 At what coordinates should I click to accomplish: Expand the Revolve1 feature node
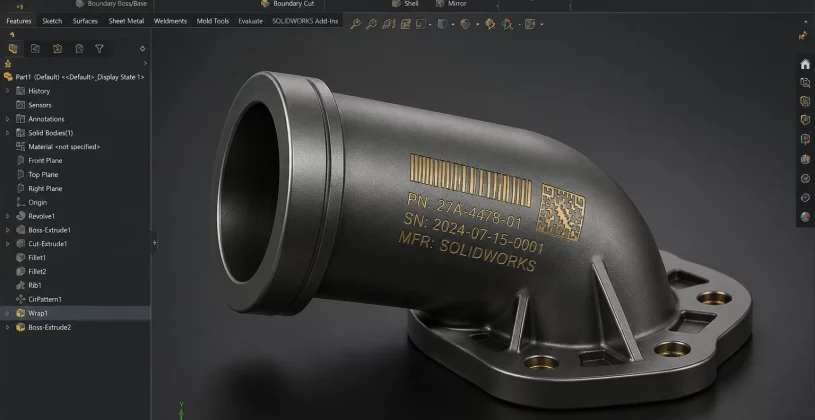[x=7, y=216]
